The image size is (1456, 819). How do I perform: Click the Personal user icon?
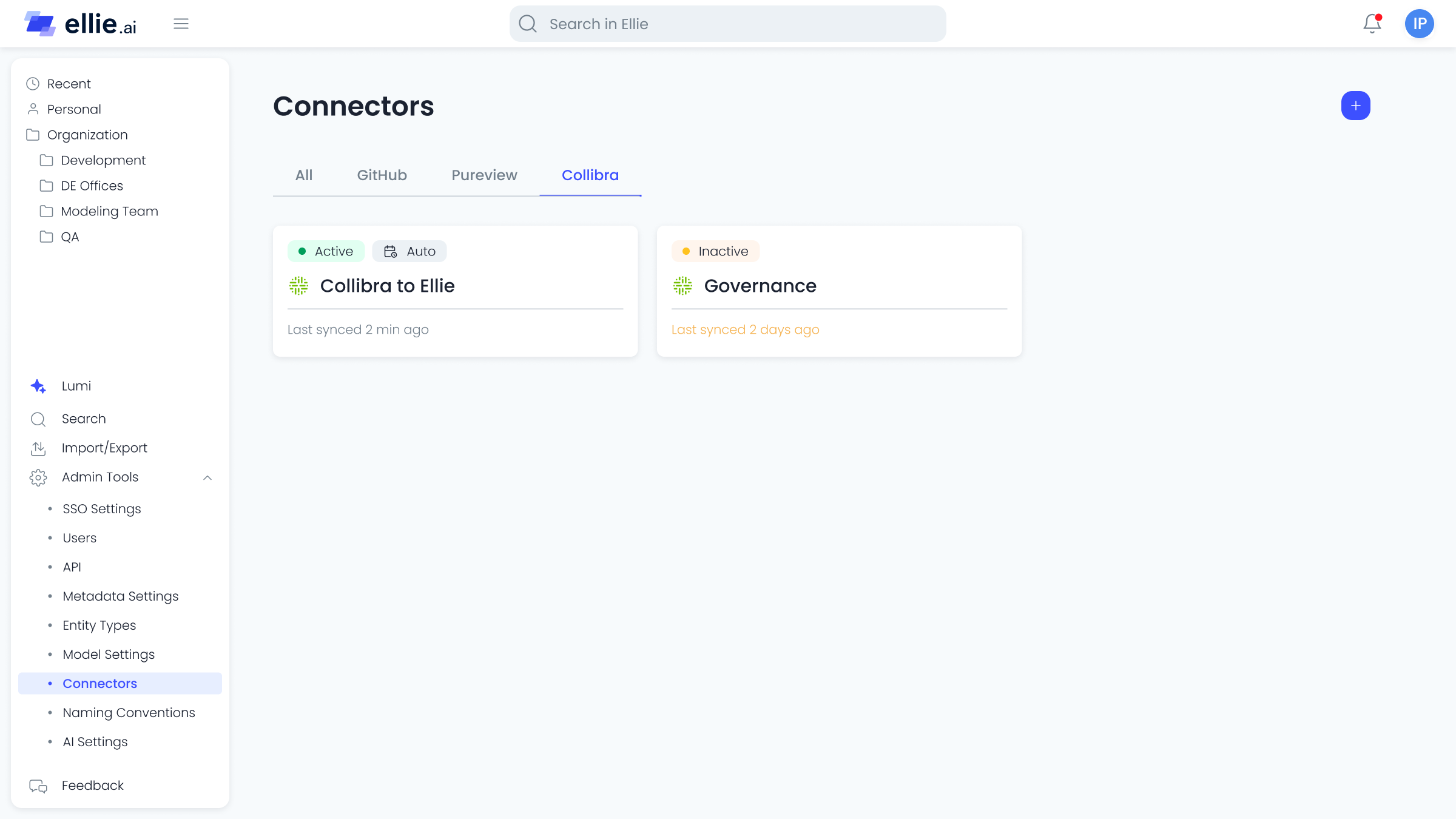pos(33,109)
